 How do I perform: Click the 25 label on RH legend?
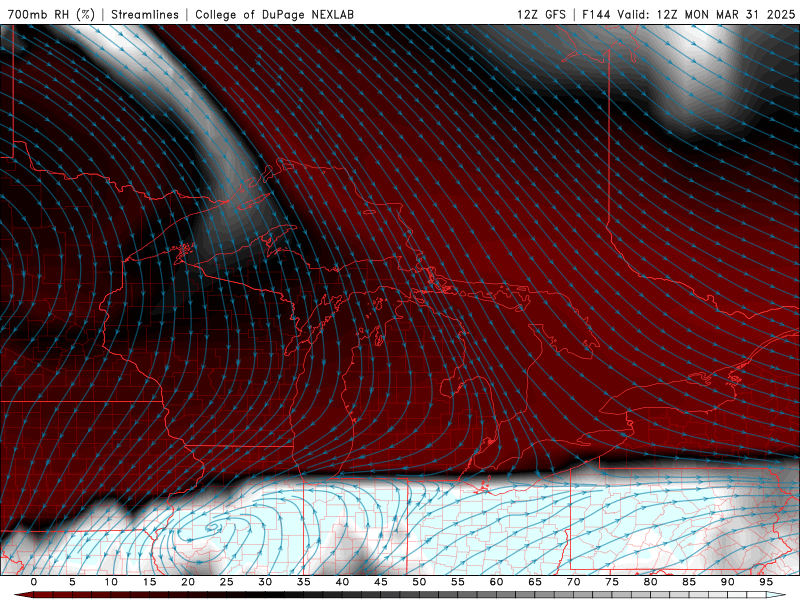pos(226,582)
